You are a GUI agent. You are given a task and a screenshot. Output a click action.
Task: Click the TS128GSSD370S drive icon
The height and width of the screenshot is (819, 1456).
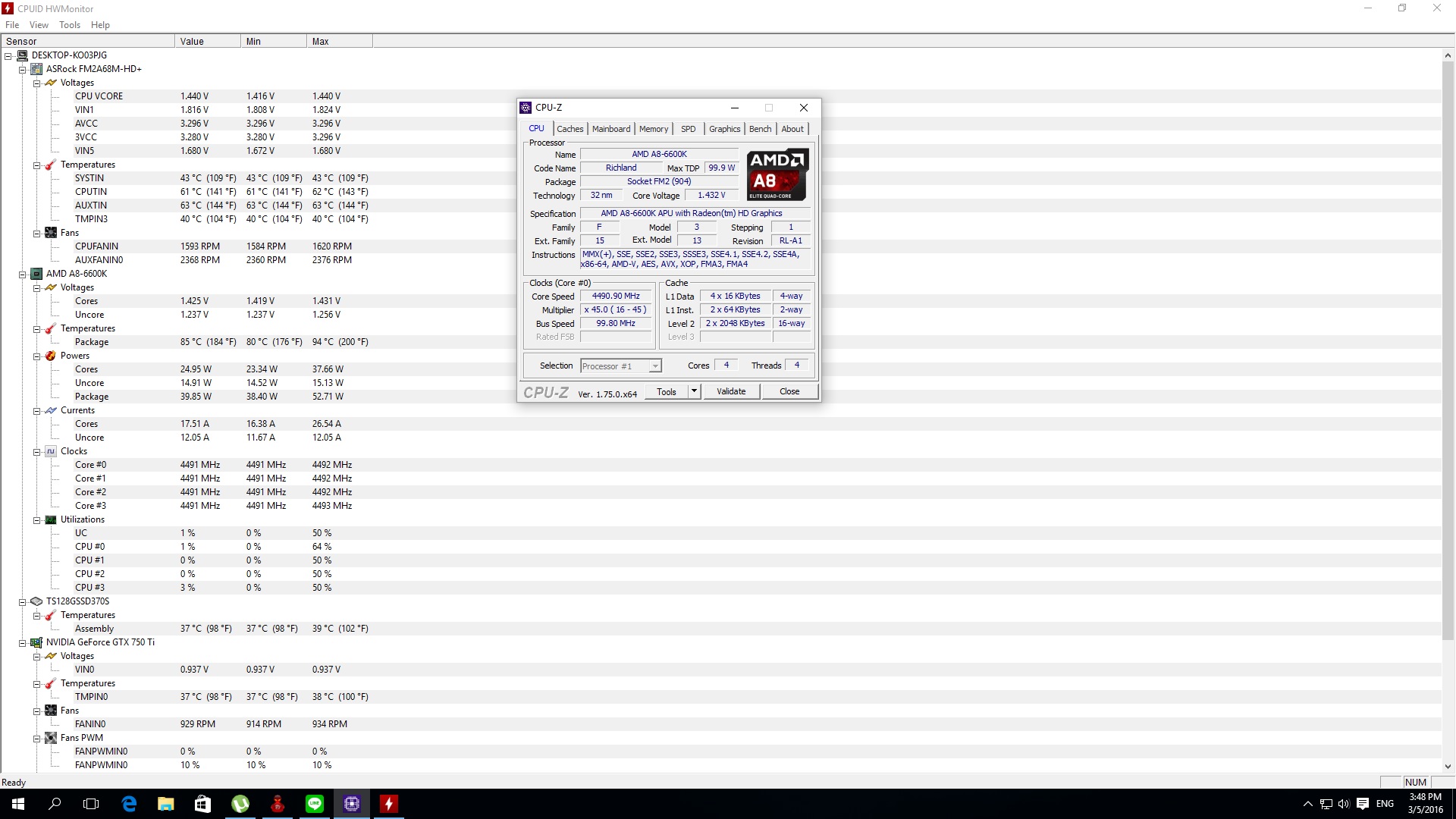point(36,601)
